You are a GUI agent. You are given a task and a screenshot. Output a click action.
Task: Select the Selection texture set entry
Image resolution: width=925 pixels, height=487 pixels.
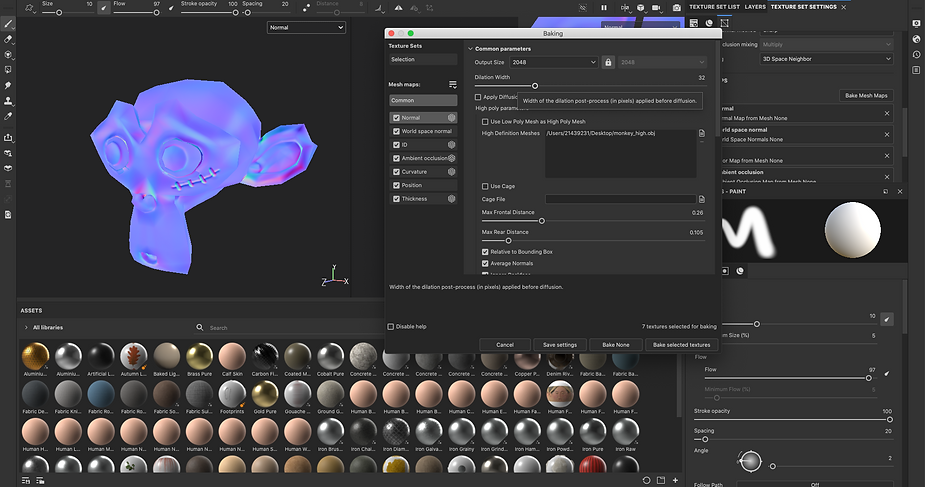point(423,60)
